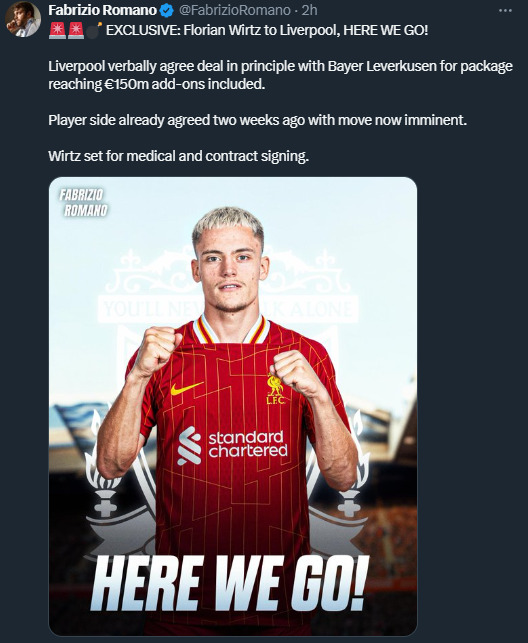Viewport: 528px width, 643px height.
Task: Click the first red siren emoji
Action: click(57, 31)
